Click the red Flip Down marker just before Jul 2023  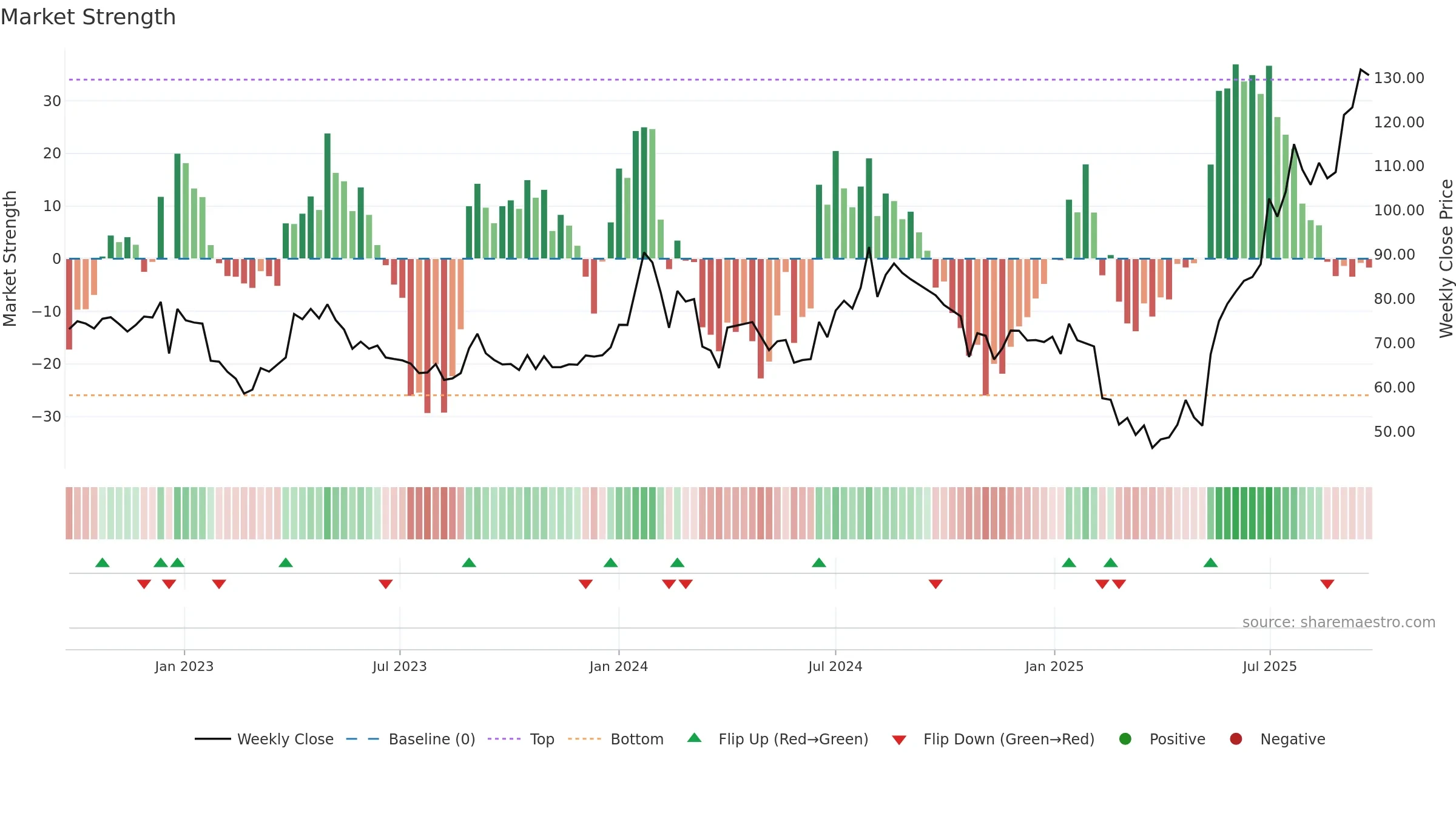(x=386, y=584)
